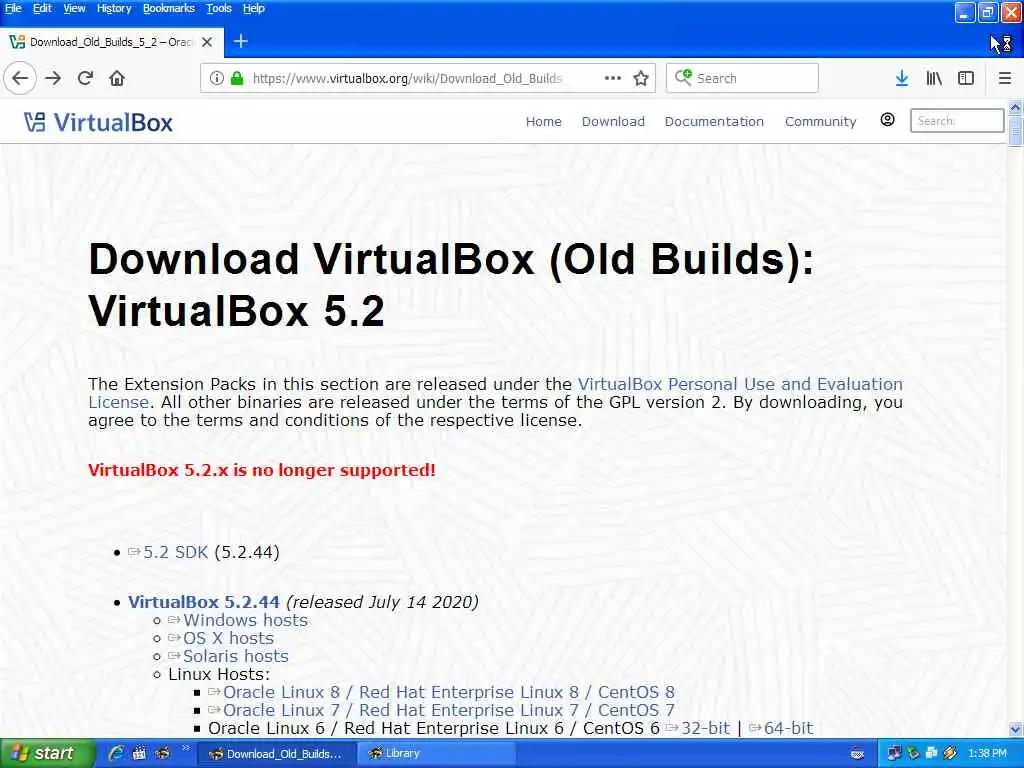This screenshot has height=768, width=1024.
Task: Click the last system tray icon before the clock
Action: click(x=950, y=754)
